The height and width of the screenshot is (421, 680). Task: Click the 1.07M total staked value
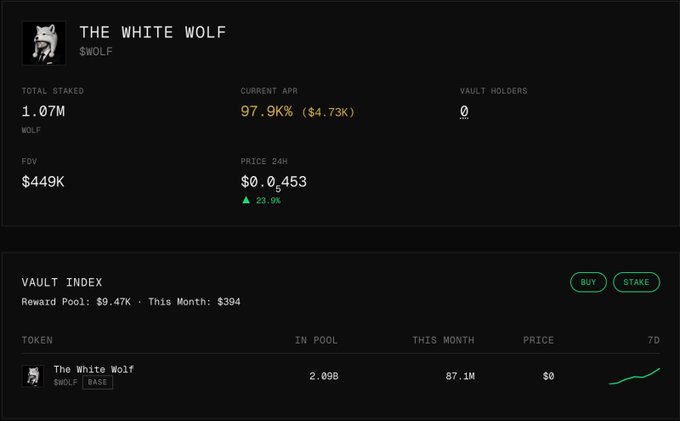(43, 111)
